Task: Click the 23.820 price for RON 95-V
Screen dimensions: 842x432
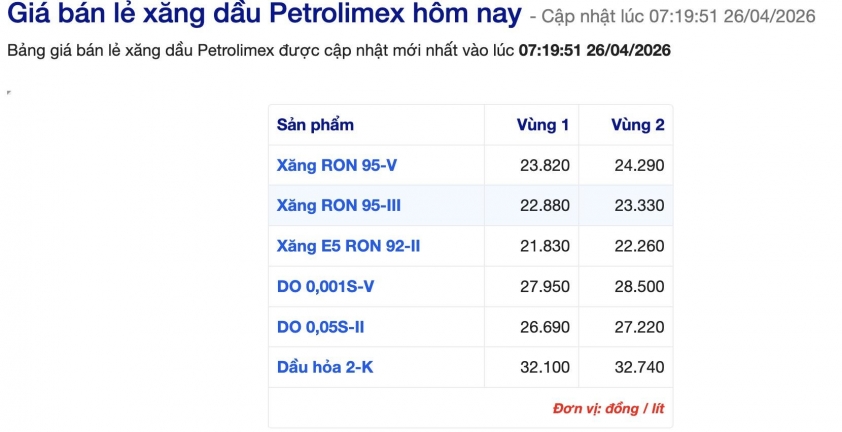Action: point(545,165)
